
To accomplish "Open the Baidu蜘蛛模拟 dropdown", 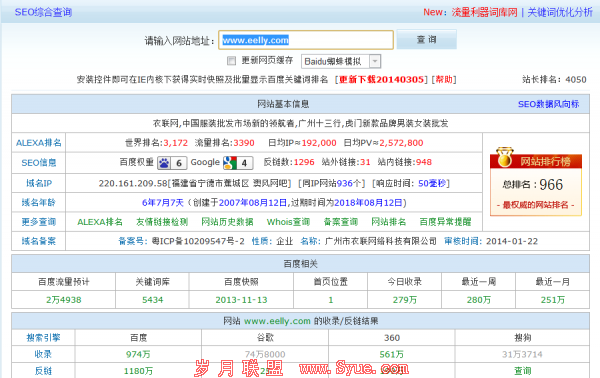I will pos(341,61).
